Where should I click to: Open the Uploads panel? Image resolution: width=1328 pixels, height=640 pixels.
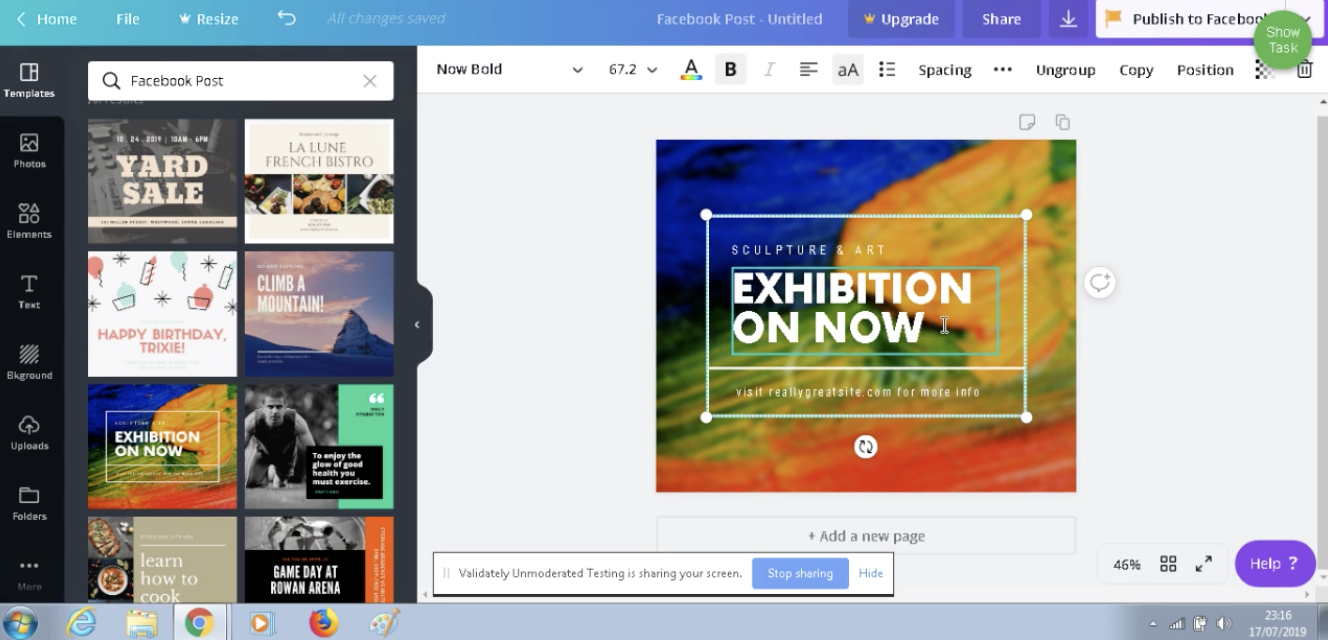coord(29,432)
